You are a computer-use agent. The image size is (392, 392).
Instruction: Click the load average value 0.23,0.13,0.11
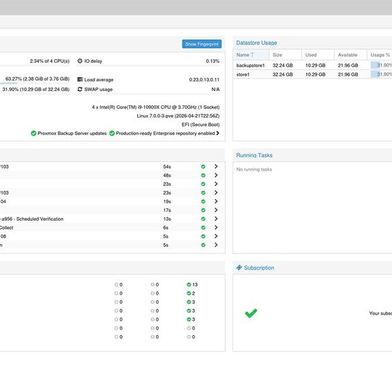[x=204, y=80]
